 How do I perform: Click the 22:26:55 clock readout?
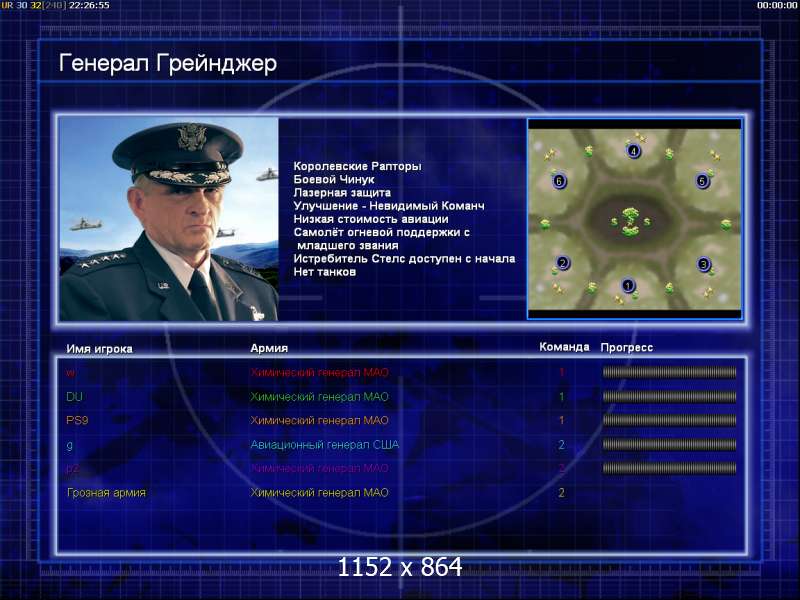(89, 5)
